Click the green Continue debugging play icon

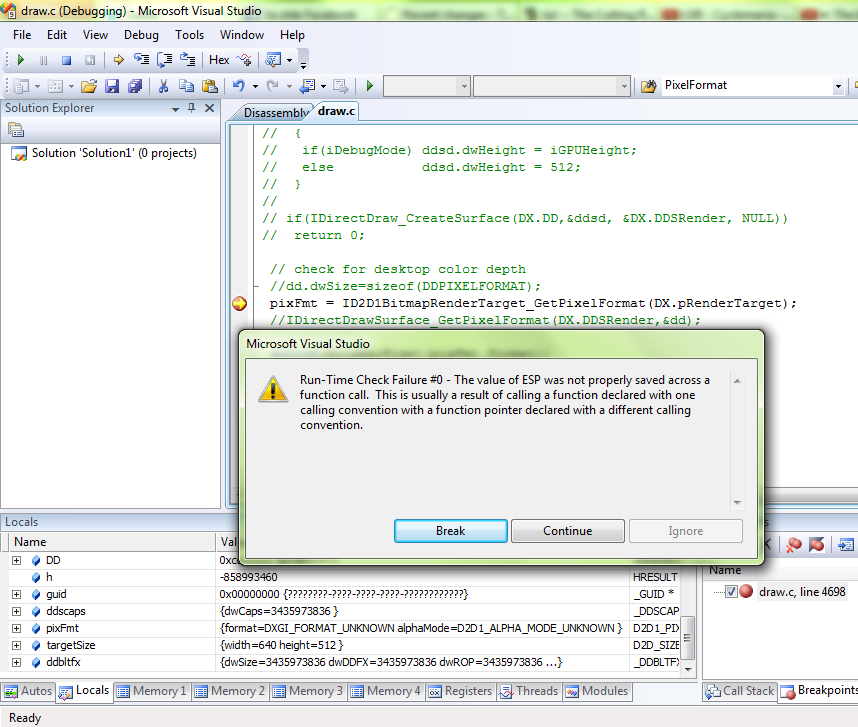(21, 60)
